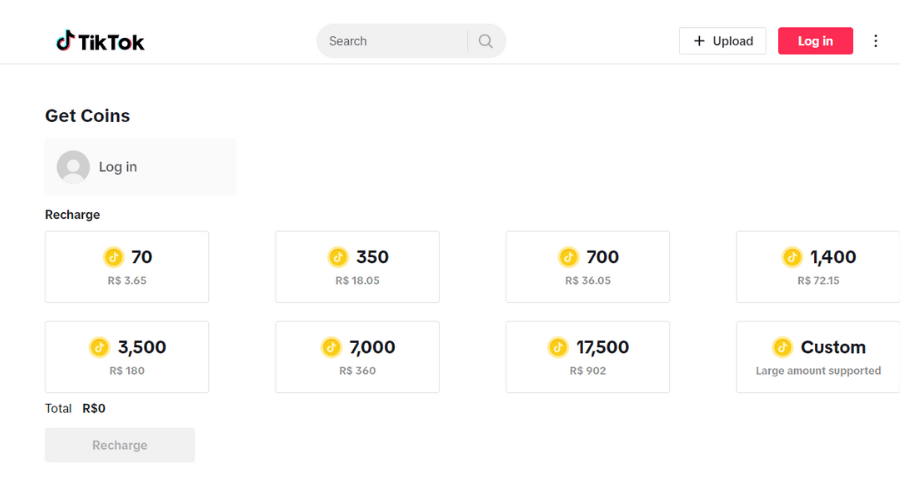Click Log in under Get Coins

[x=118, y=167]
